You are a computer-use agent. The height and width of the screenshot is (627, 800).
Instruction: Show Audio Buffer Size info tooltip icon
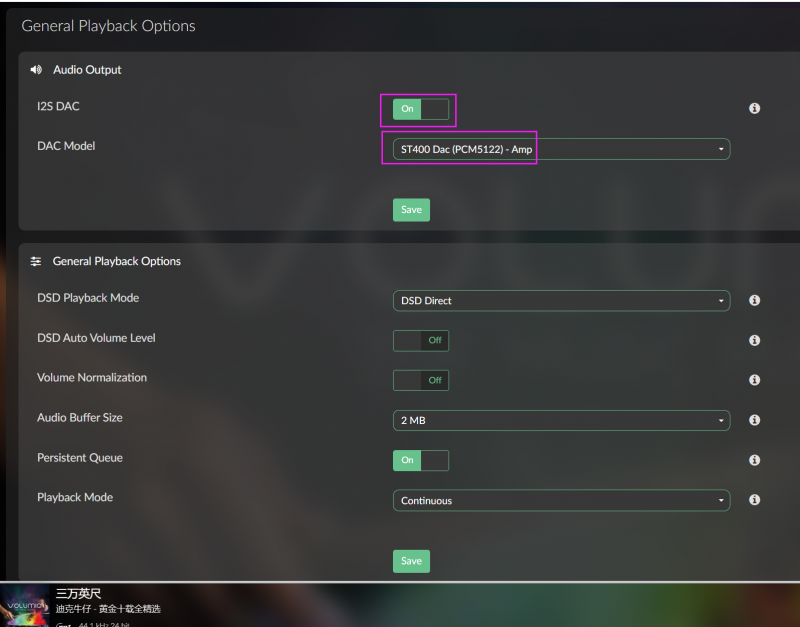tap(754, 420)
